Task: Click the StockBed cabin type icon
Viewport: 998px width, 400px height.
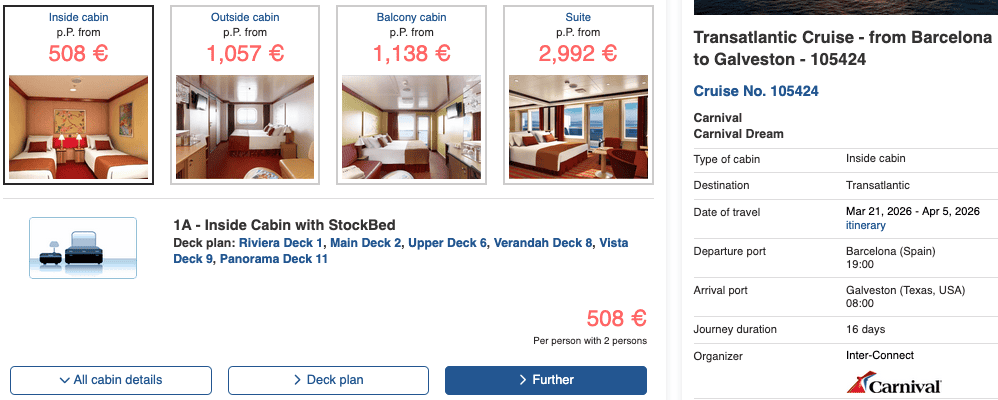Action: pyautogui.click(x=69, y=246)
